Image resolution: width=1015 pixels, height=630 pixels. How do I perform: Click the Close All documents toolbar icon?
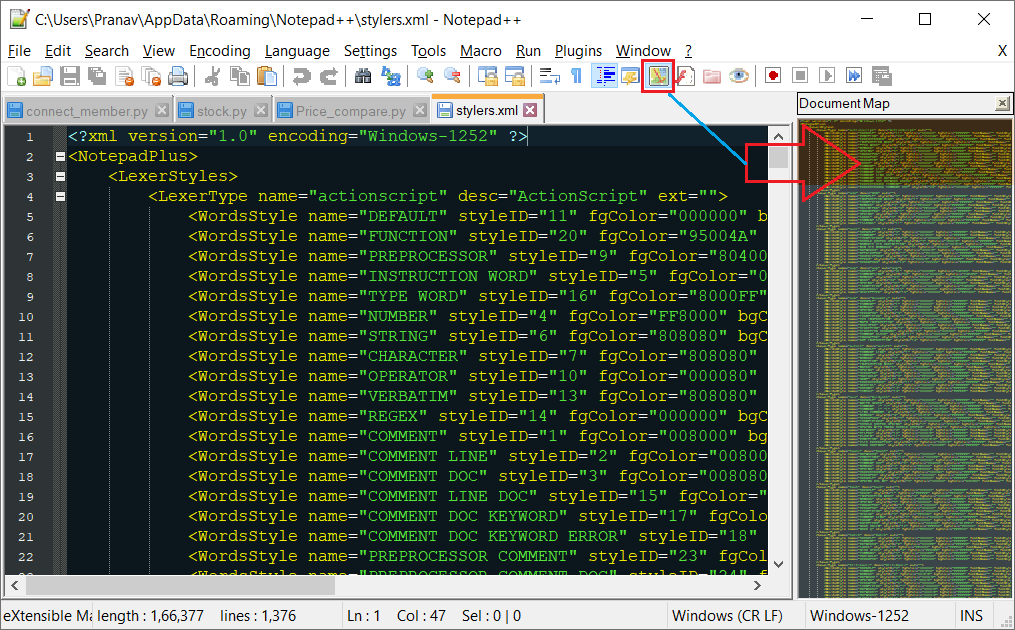pyautogui.click(x=151, y=76)
